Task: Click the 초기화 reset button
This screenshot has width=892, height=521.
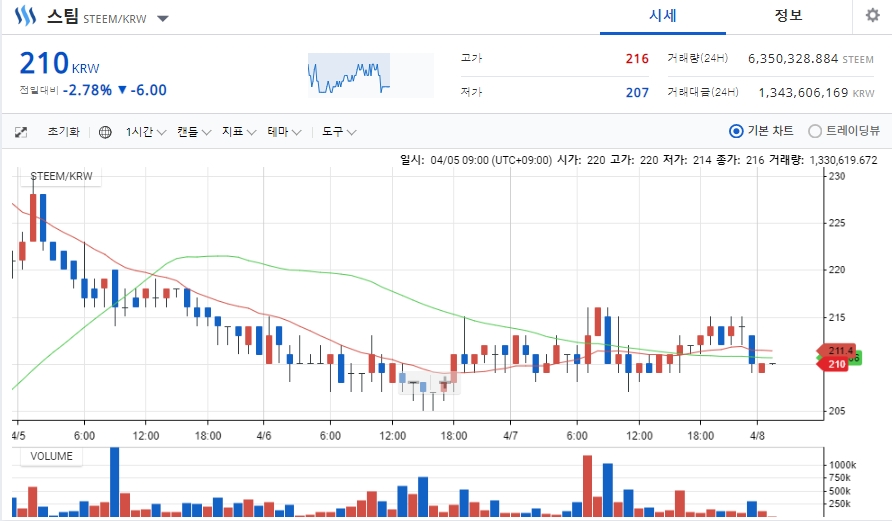Action: 64,132
